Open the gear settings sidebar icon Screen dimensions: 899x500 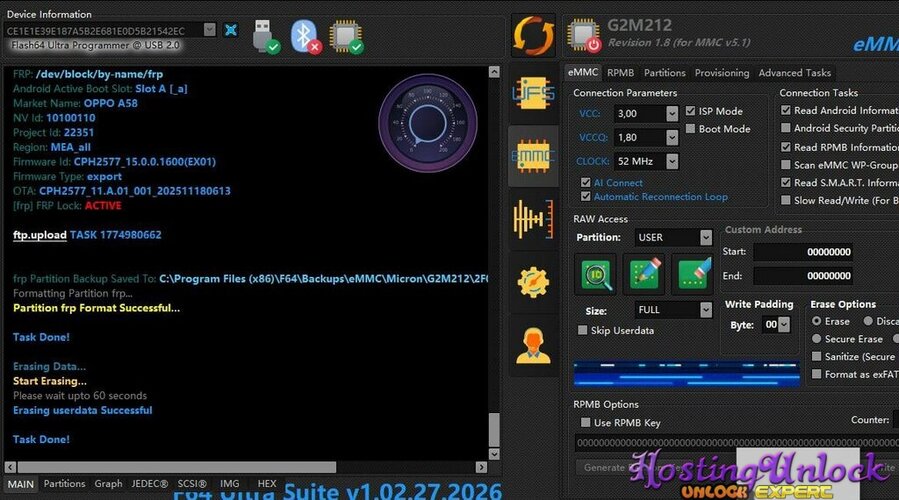tap(533, 282)
